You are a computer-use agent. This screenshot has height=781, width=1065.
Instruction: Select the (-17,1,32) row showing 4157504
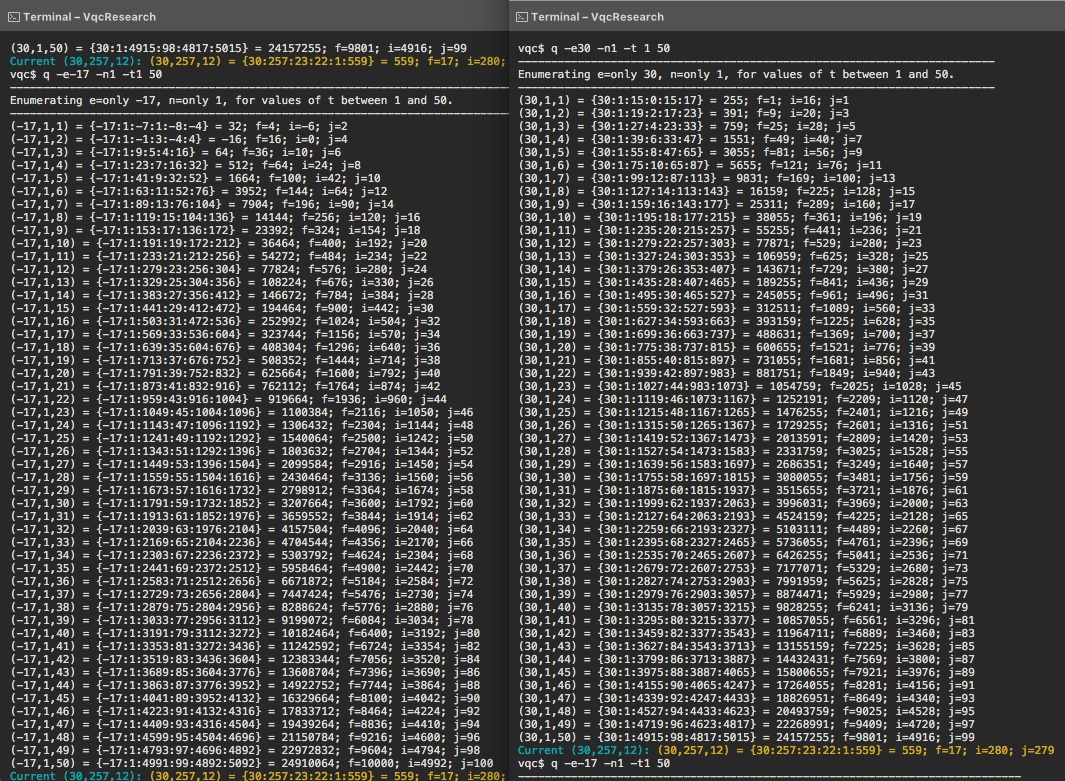241,529
